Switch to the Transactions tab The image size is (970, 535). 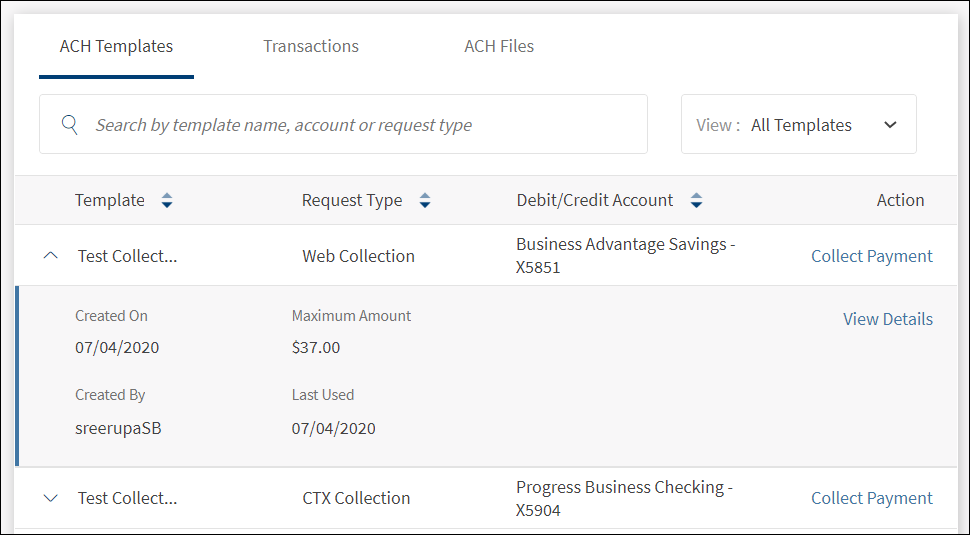pyautogui.click(x=311, y=46)
